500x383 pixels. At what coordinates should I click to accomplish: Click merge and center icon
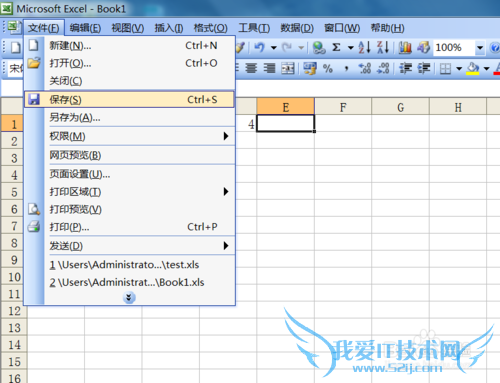[x=288, y=68]
